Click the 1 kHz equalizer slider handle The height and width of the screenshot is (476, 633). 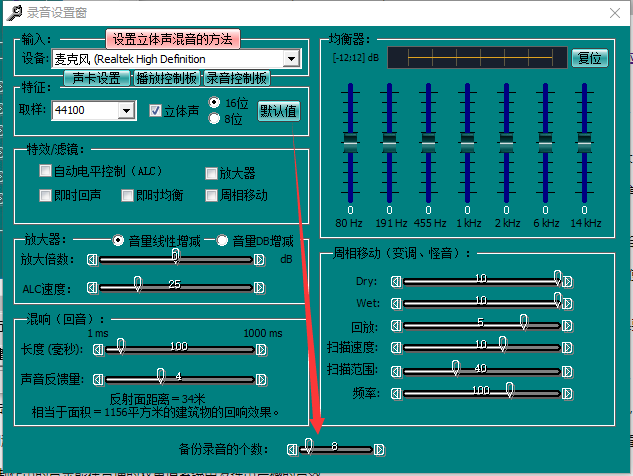pos(467,143)
